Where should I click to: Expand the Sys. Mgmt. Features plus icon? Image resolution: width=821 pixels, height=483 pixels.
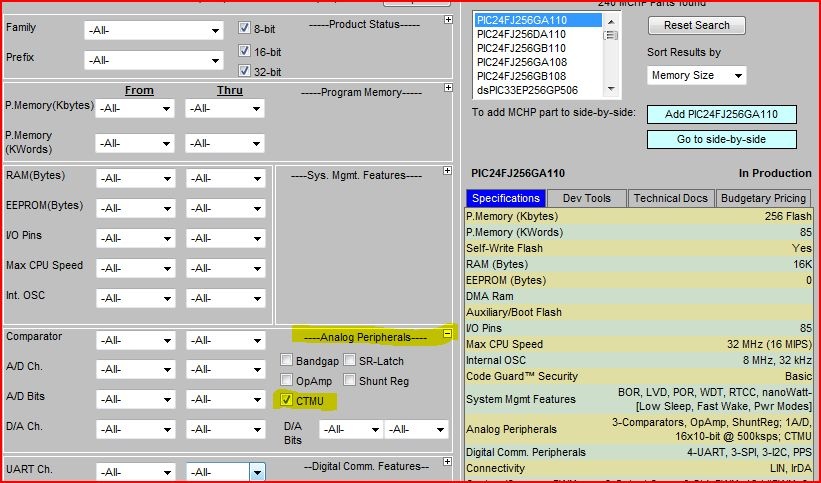[447, 170]
